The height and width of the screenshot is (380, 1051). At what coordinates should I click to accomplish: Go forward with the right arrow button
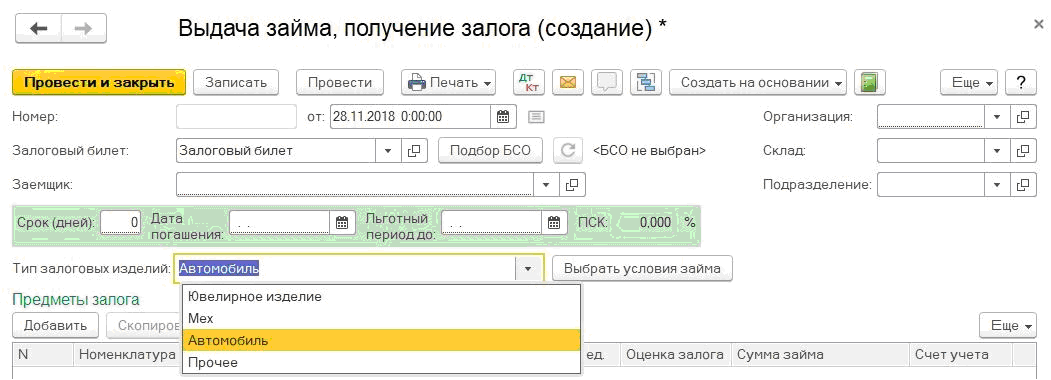[x=83, y=29]
